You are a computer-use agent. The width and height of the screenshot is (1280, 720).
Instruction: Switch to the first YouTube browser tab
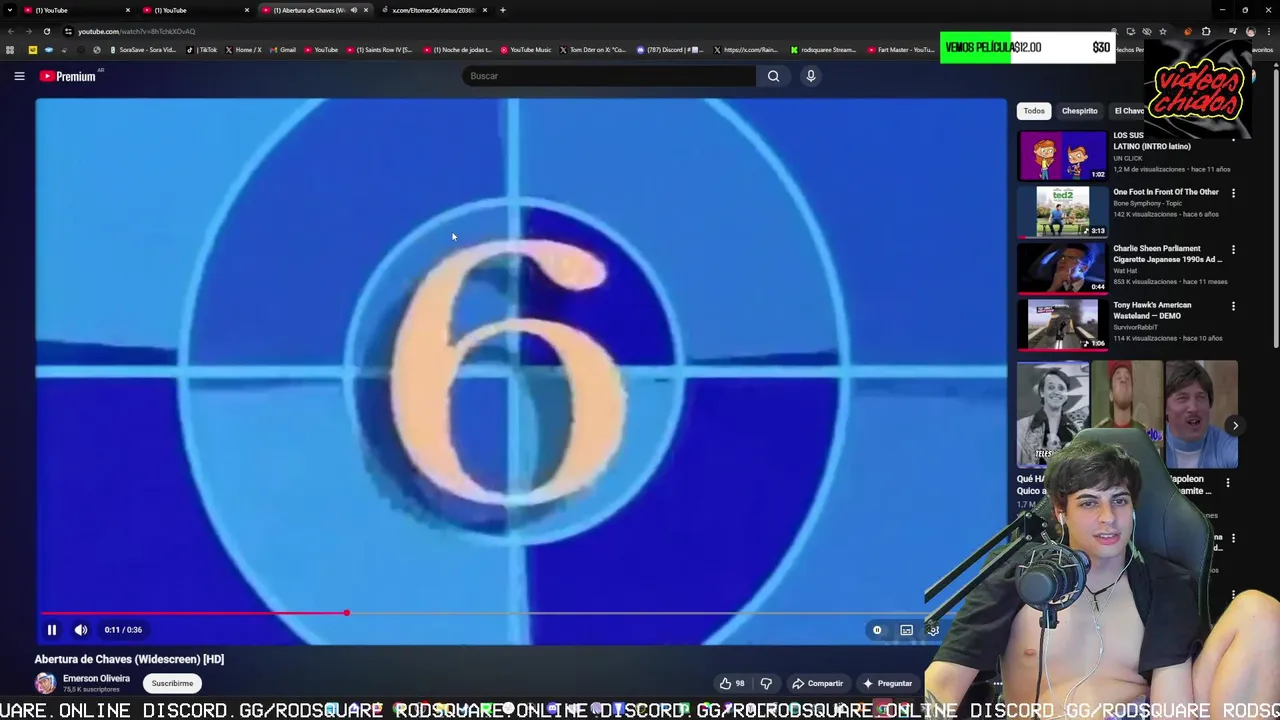tap(76, 10)
